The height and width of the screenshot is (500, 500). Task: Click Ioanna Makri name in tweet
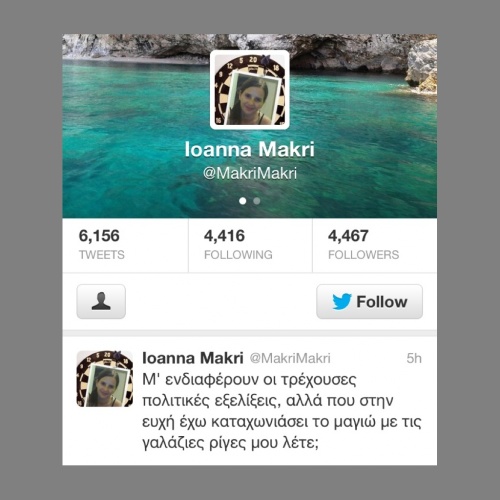(193, 358)
